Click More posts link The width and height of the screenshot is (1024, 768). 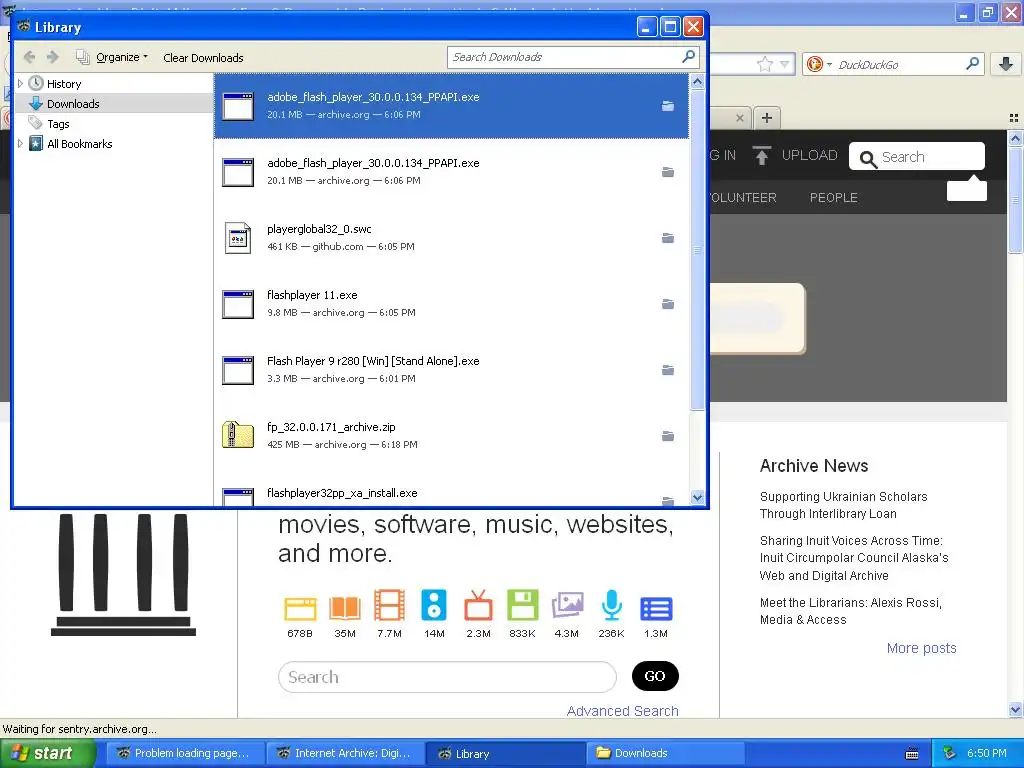coord(921,648)
